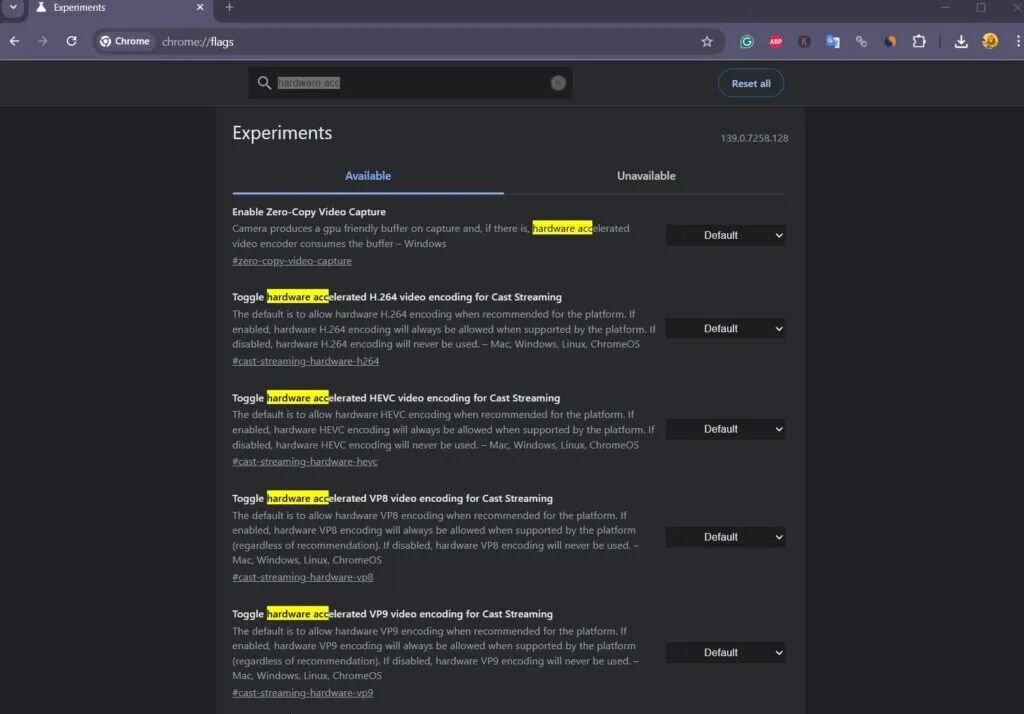Click the version number 139.0.7258.128
This screenshot has width=1024, height=714.
[754, 138]
